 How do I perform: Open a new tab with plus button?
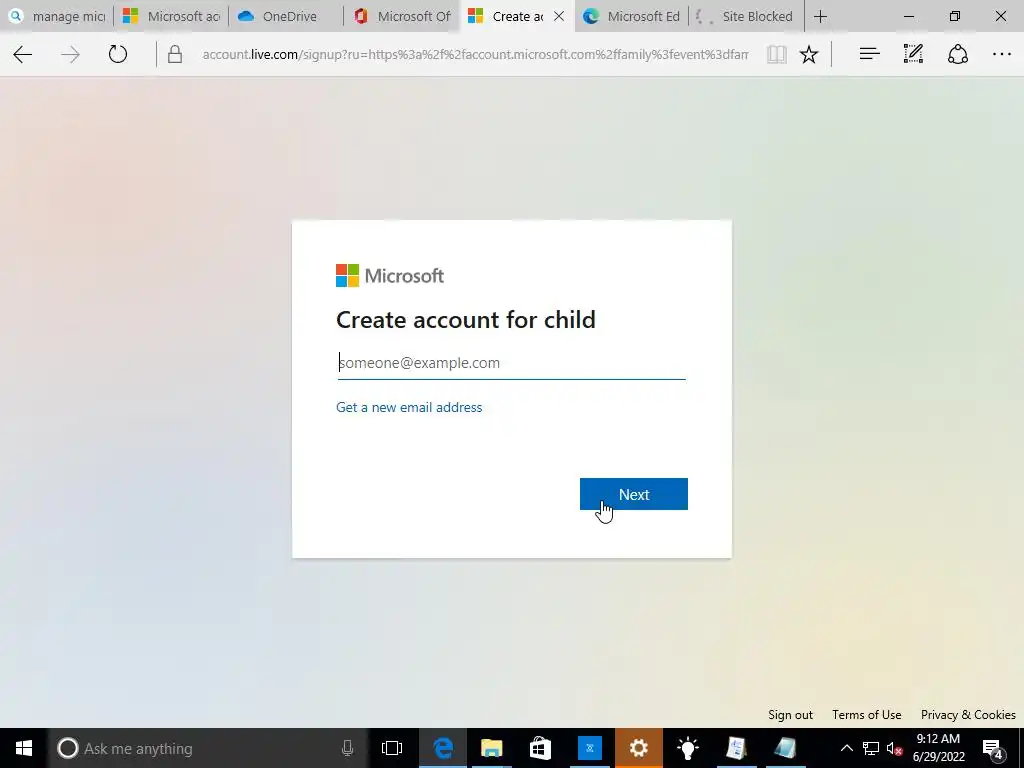(820, 16)
